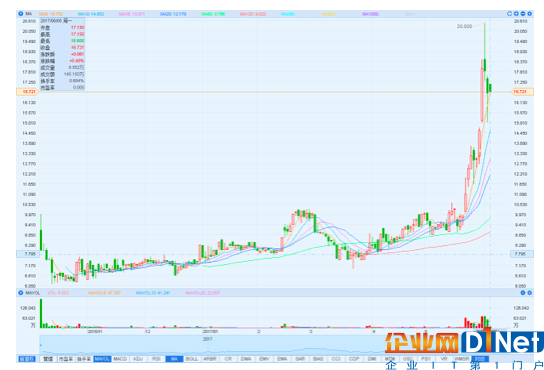Select the RSI indicator button
This screenshot has width=544, height=370.
(156, 359)
